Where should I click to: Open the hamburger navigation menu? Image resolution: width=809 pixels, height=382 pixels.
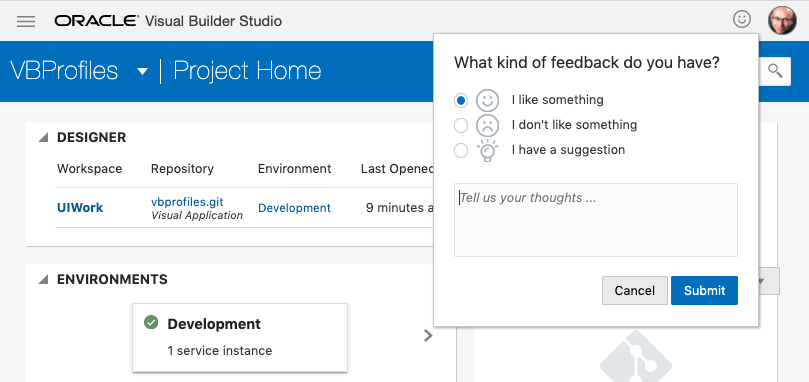click(26, 21)
